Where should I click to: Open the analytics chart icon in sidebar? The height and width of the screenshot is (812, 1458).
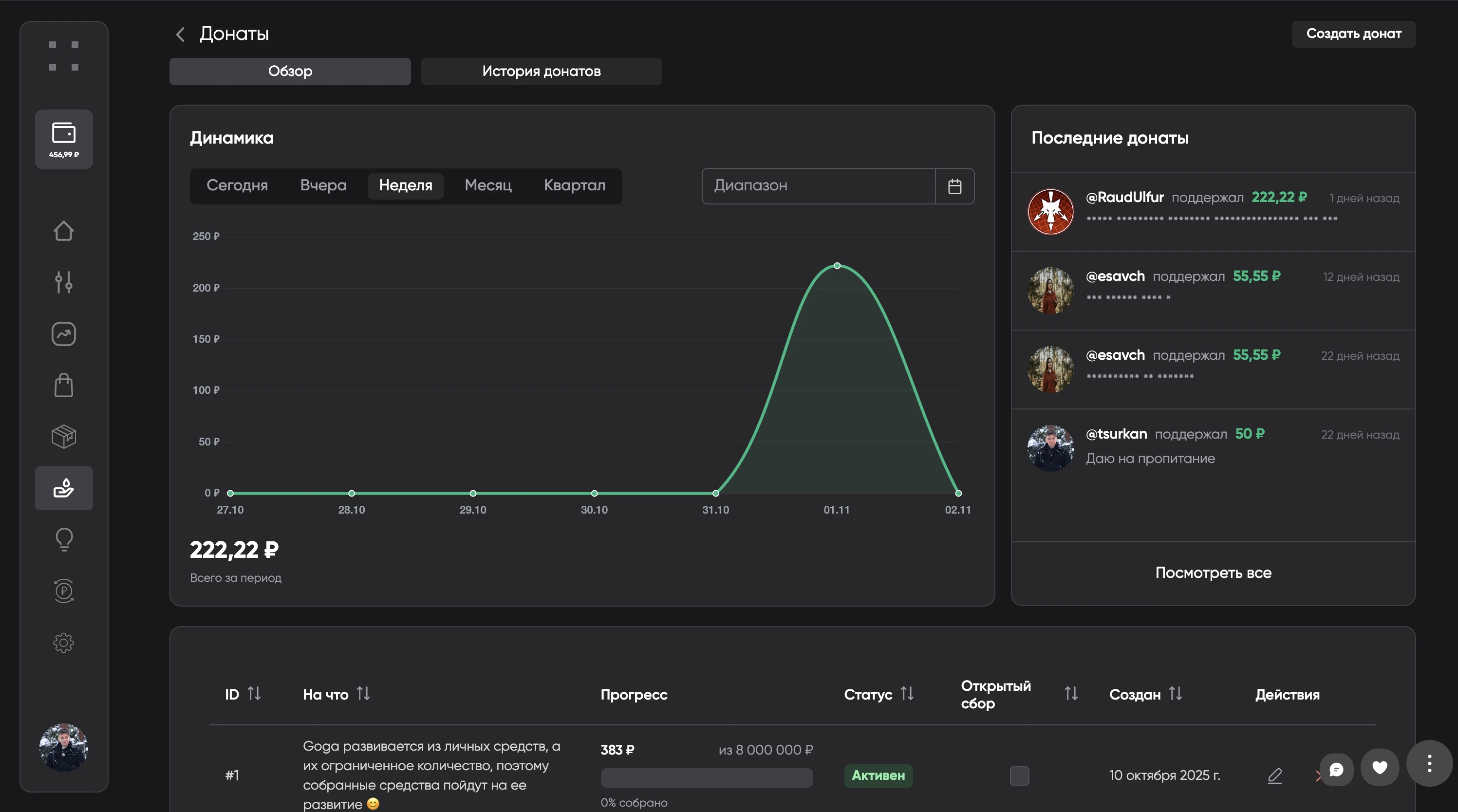[63, 334]
